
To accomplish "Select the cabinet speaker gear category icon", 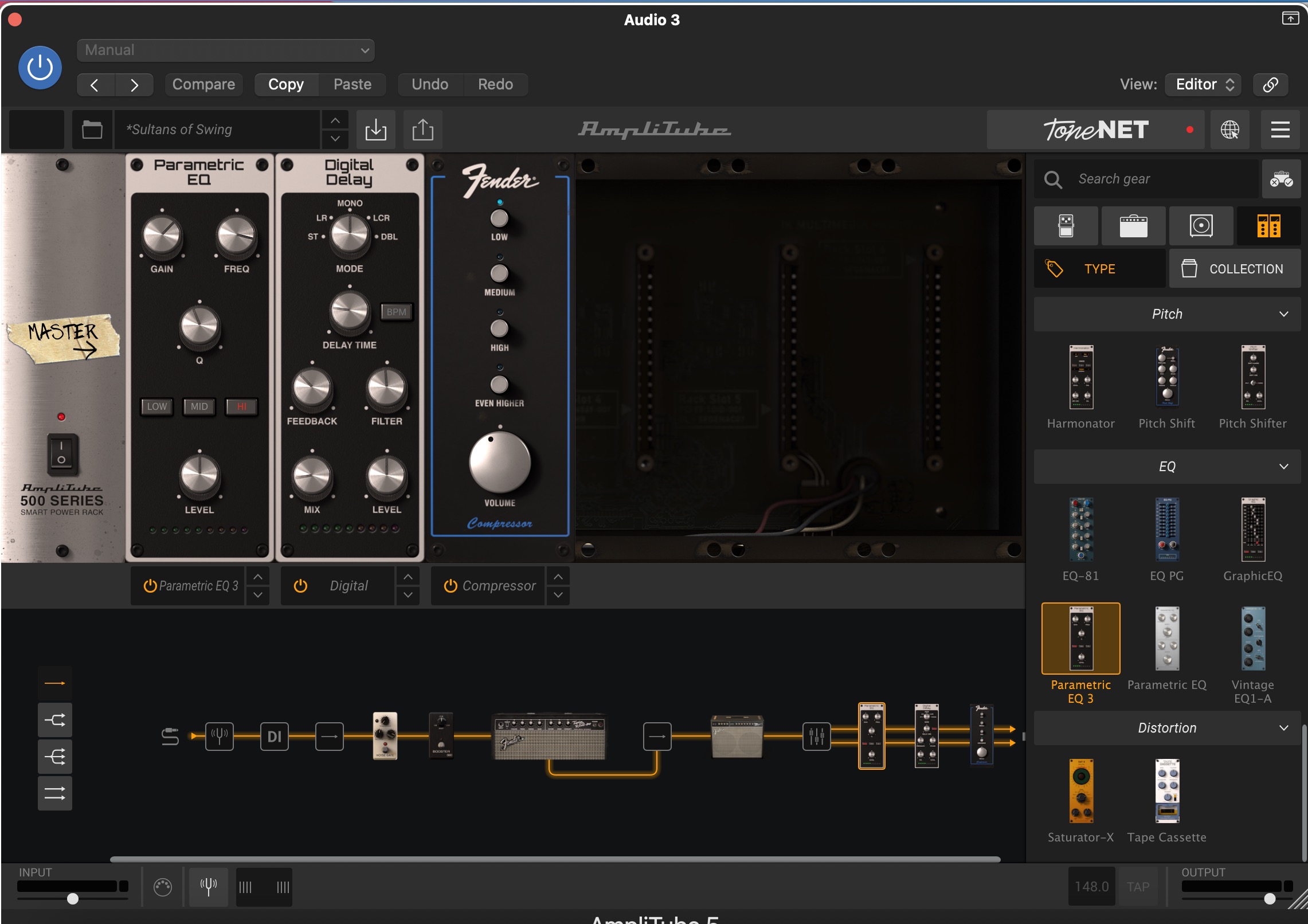I will pyautogui.click(x=1201, y=226).
